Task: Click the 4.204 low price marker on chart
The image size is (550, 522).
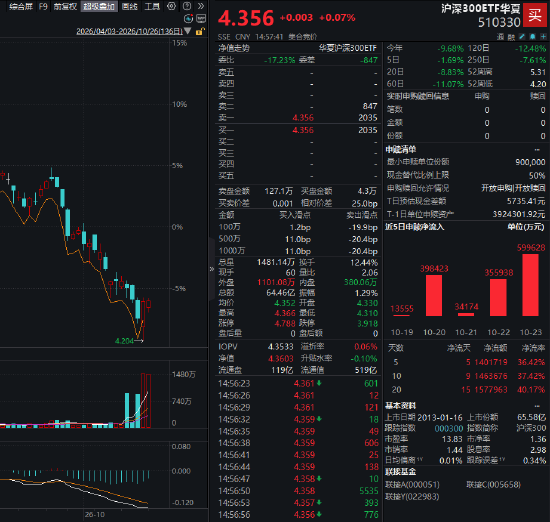Action: click(124, 341)
